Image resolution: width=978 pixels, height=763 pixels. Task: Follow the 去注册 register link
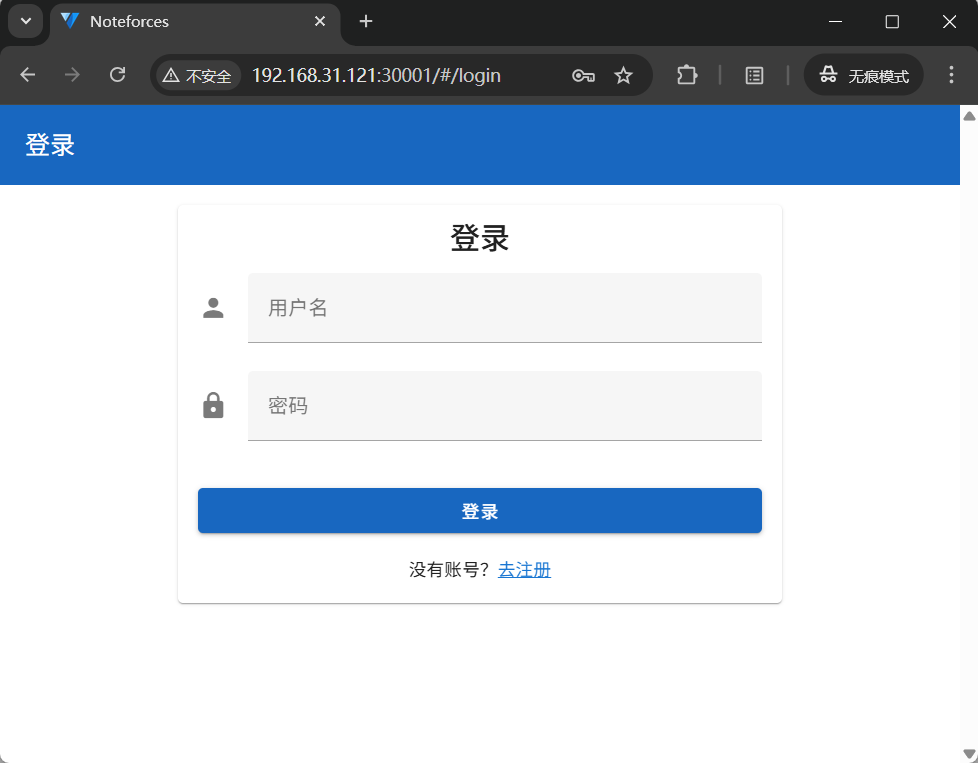coord(524,570)
